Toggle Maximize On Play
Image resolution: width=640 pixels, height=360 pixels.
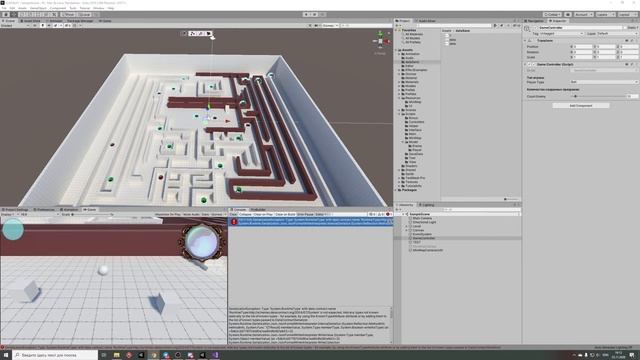point(168,214)
